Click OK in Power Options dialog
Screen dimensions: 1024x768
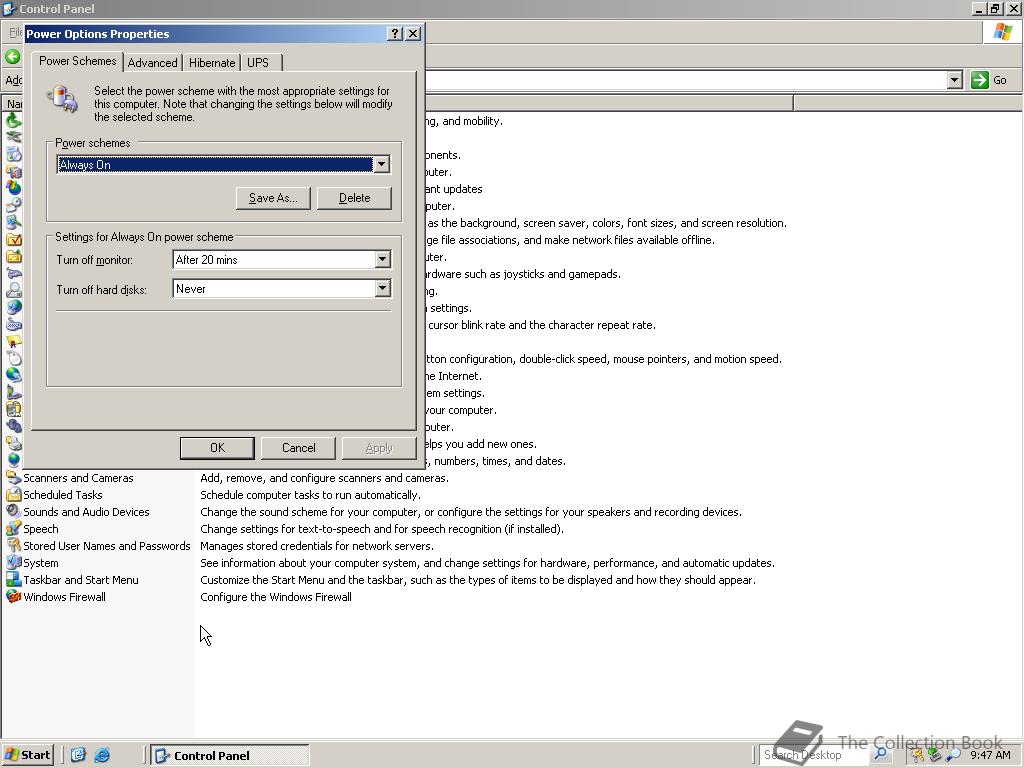click(217, 448)
